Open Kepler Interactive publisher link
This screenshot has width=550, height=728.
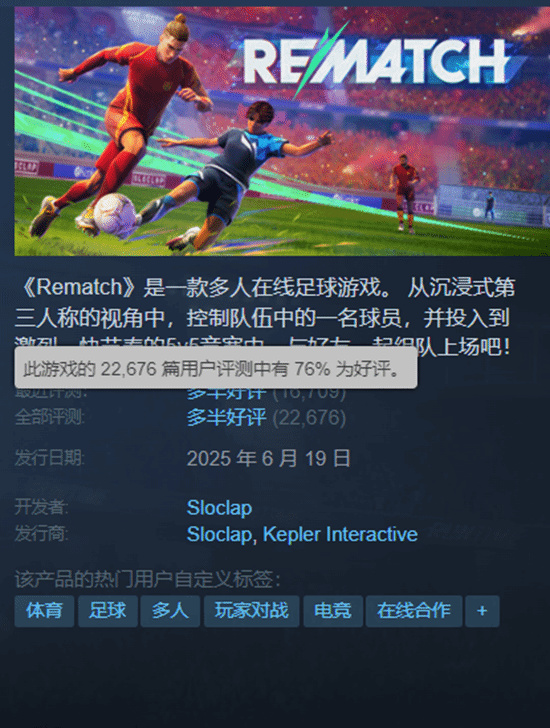tap(340, 534)
